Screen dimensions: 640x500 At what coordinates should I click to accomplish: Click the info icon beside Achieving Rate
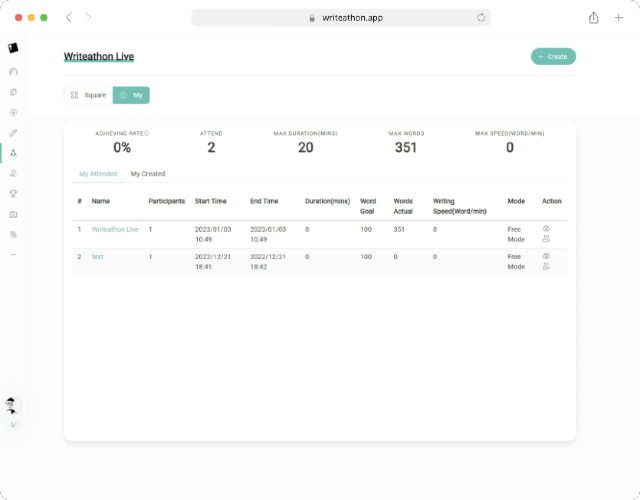click(x=147, y=133)
